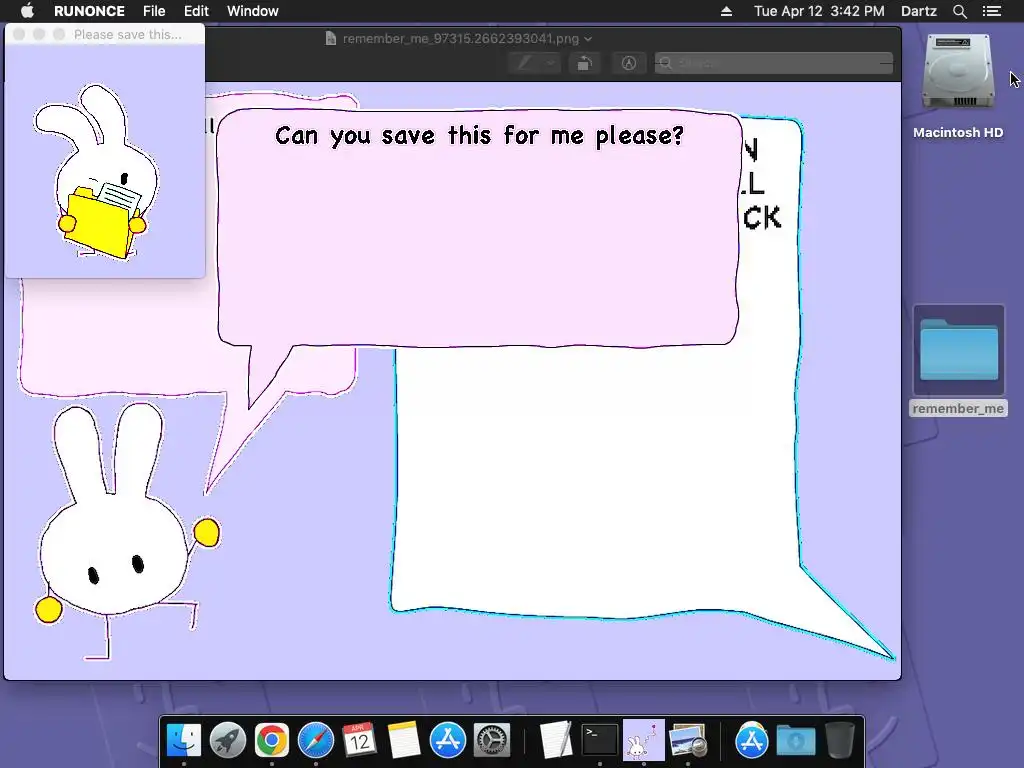Open Notification Center list icon
This screenshot has height=768, width=1024.
[x=992, y=11]
